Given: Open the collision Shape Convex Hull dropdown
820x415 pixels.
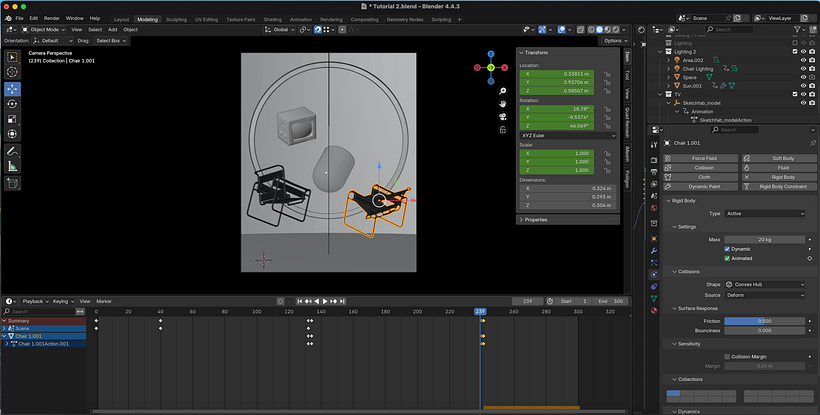Looking at the screenshot, I should pos(765,284).
